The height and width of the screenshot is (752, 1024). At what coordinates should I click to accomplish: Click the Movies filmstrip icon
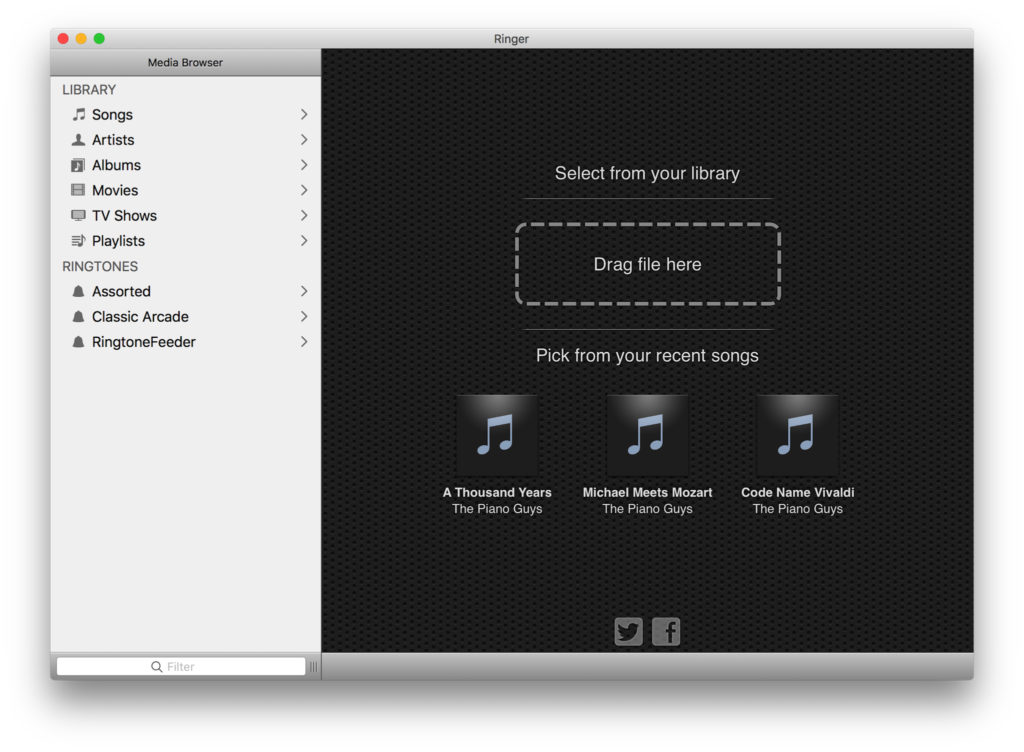[x=78, y=190]
